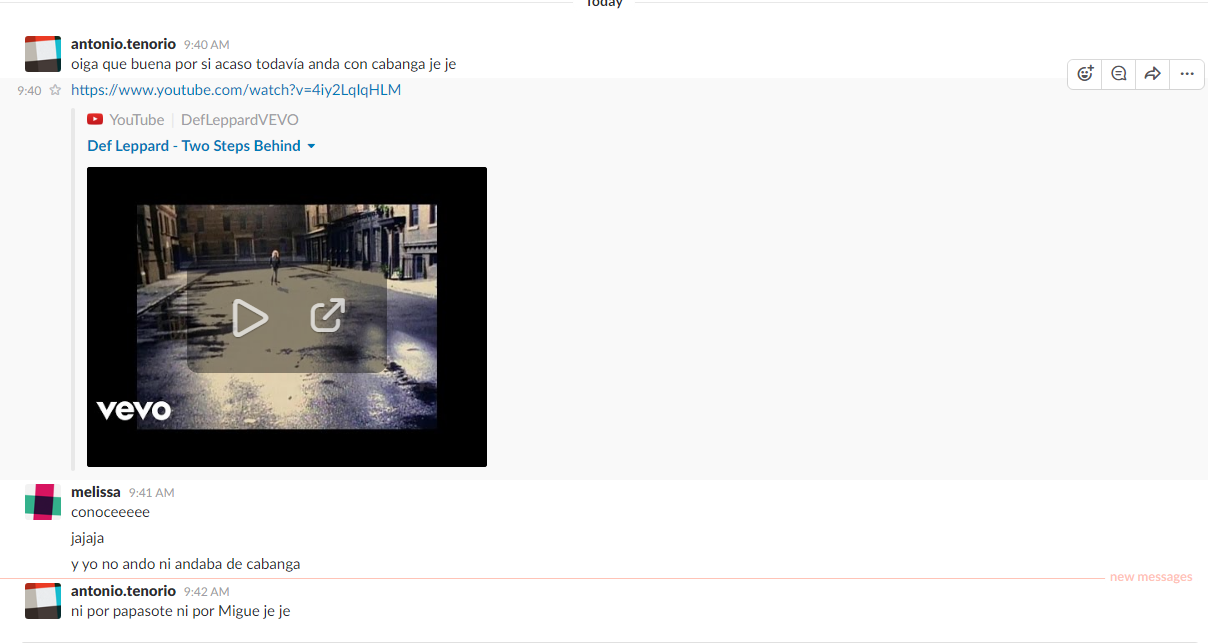Viewport: 1208px width, 643px height.
Task: Click the 9:41 AM message timestamp
Action: [151, 493]
